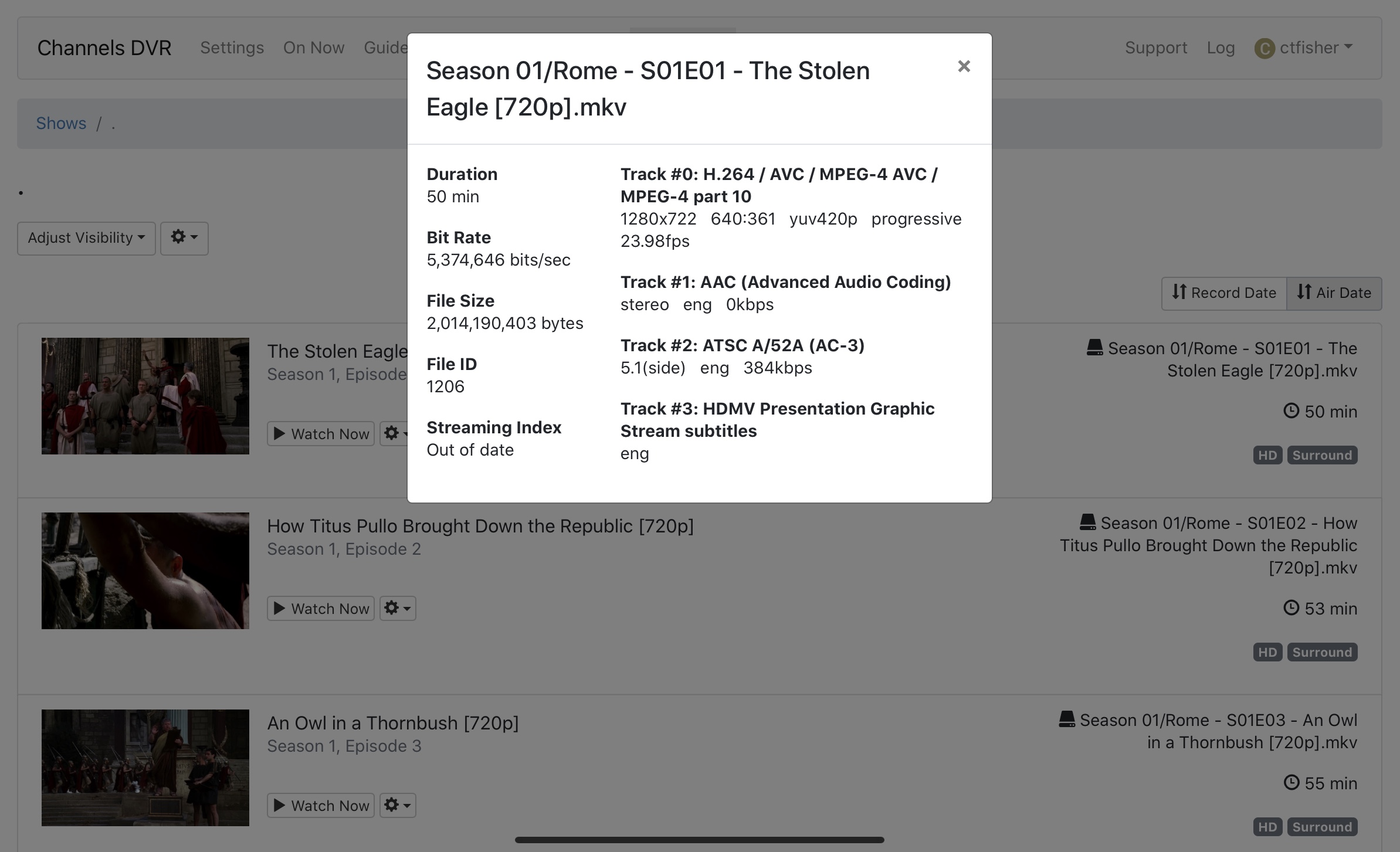Viewport: 1400px width, 852px height.
Task: Click the sort arrows icon on Air Date
Action: click(1304, 292)
